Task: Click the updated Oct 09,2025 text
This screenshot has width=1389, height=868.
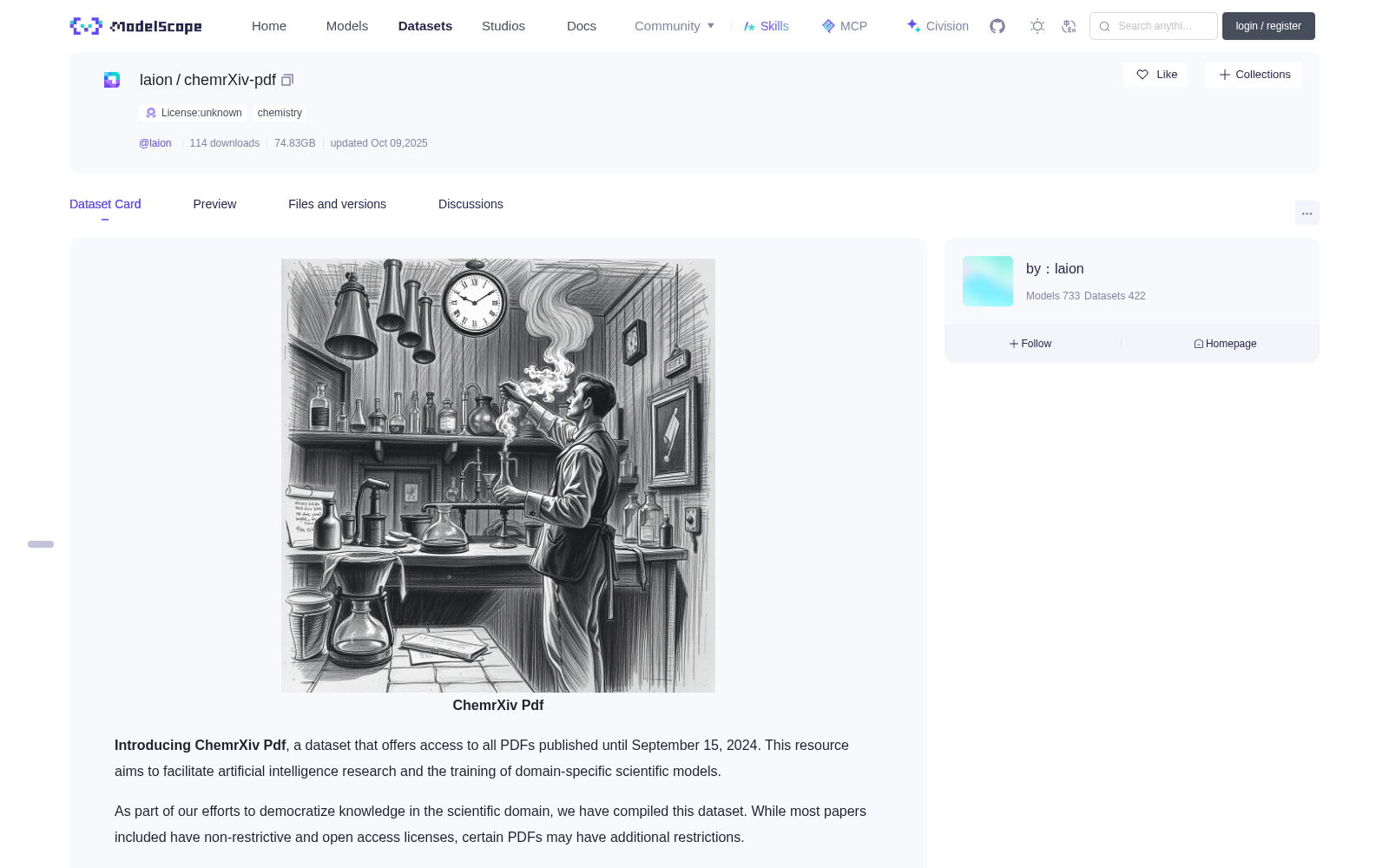Action: click(x=379, y=143)
